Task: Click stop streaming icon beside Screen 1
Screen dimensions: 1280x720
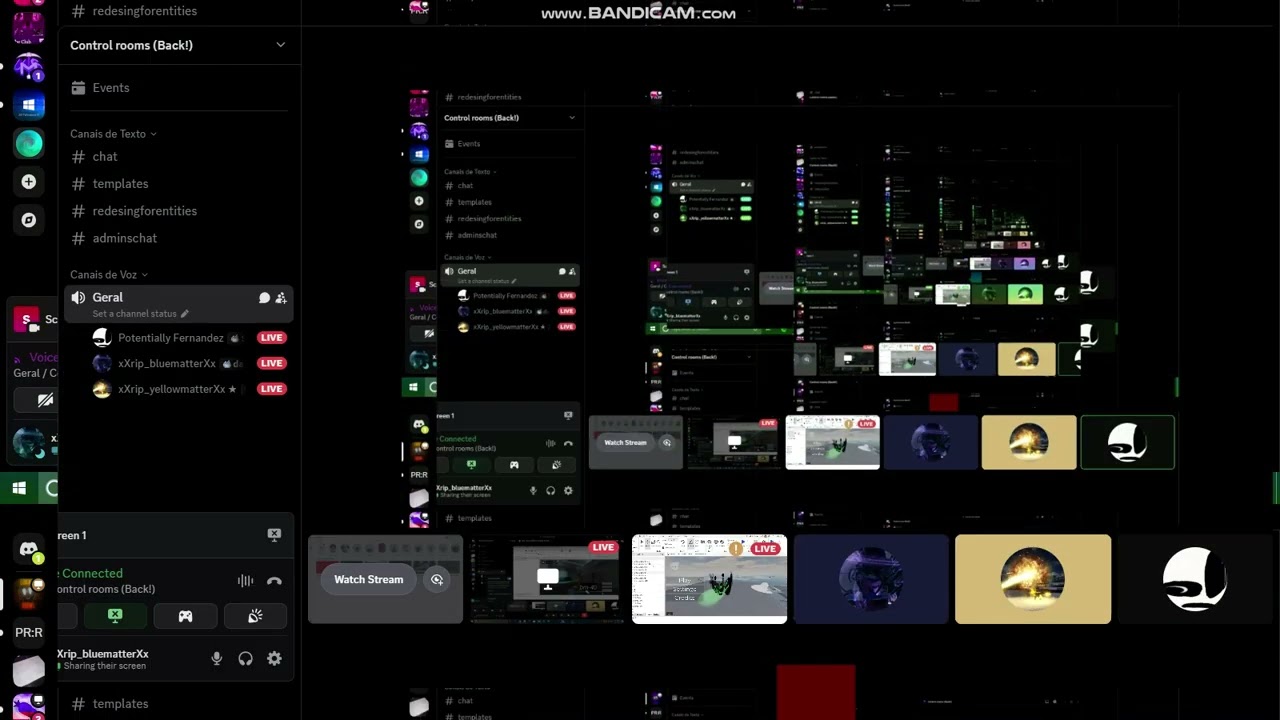Action: (x=274, y=535)
